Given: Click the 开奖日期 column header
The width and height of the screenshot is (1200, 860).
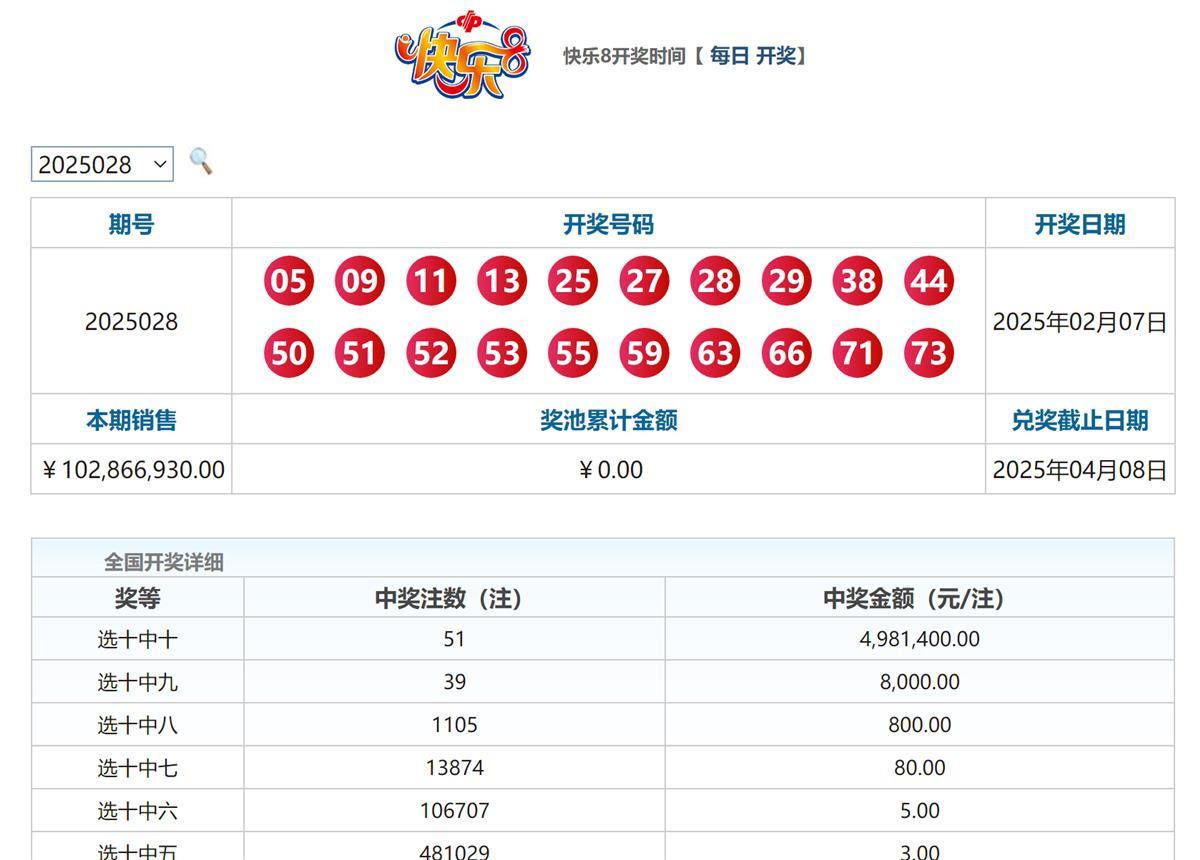Looking at the screenshot, I should (1079, 224).
